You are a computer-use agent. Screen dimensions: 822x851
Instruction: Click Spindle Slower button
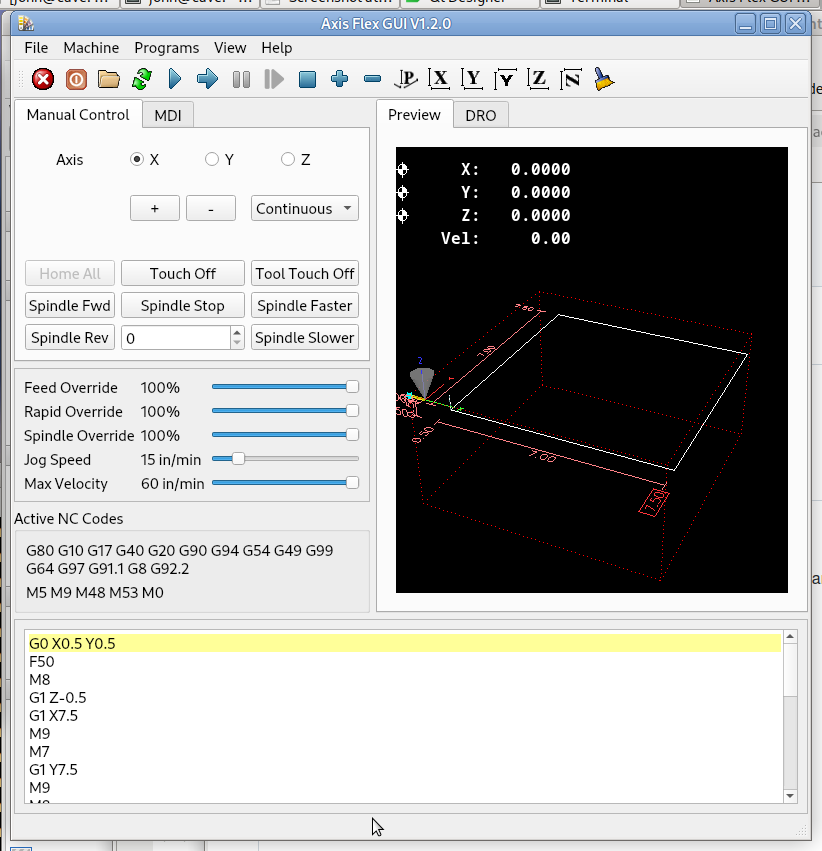pyautogui.click(x=304, y=338)
